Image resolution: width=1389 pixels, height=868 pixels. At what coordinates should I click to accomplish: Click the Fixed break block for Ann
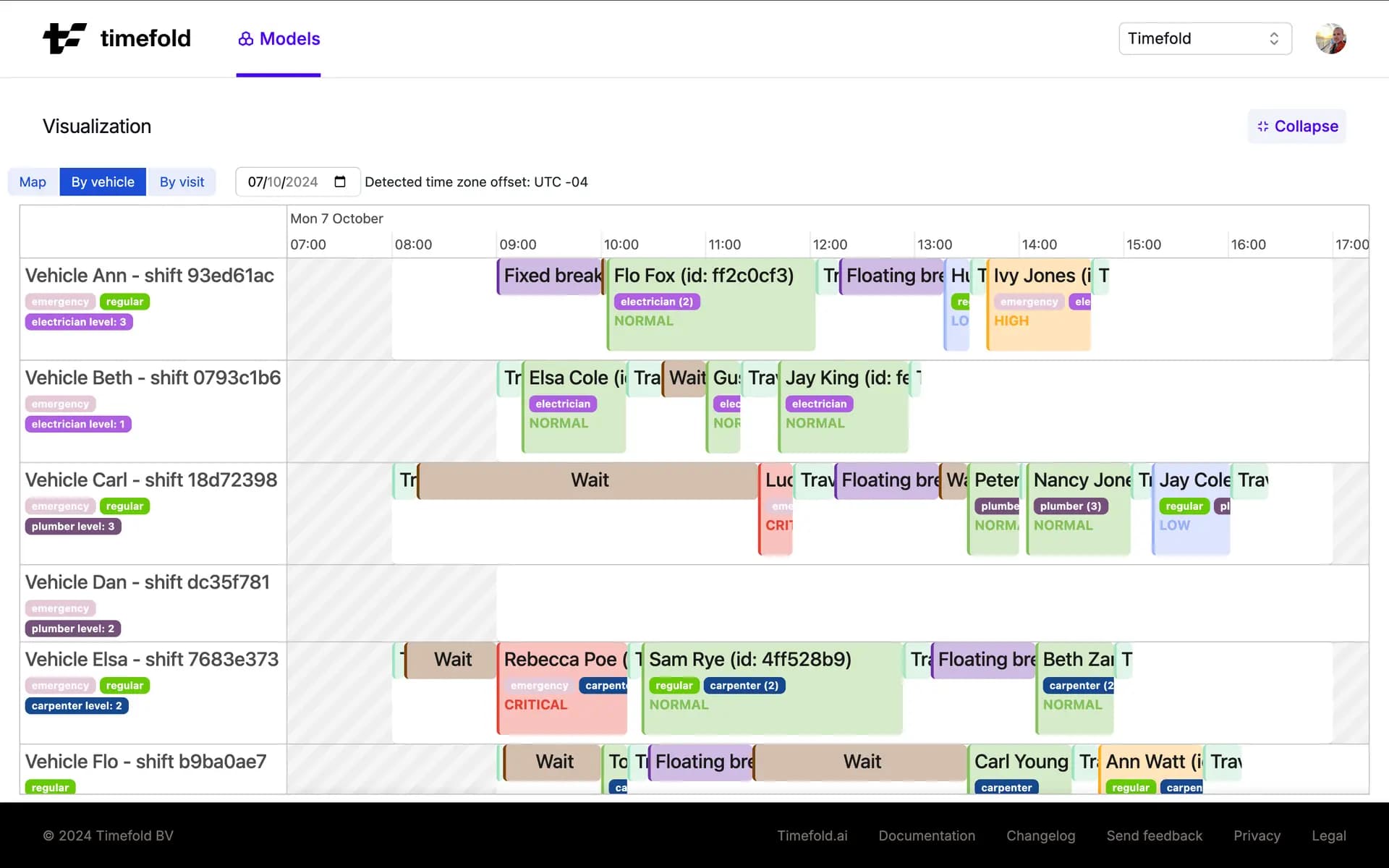tap(550, 276)
